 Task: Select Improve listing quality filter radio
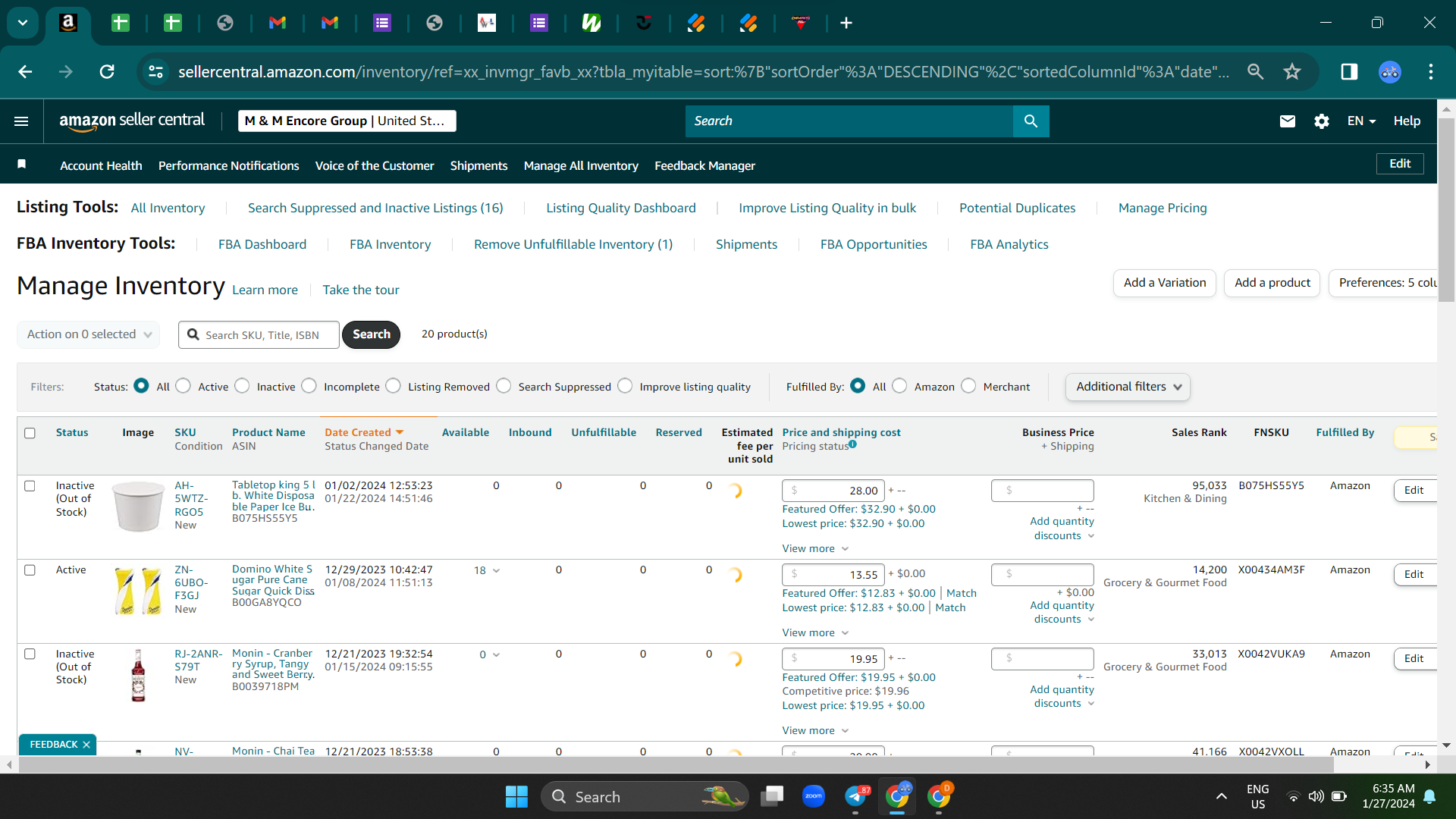(x=625, y=386)
